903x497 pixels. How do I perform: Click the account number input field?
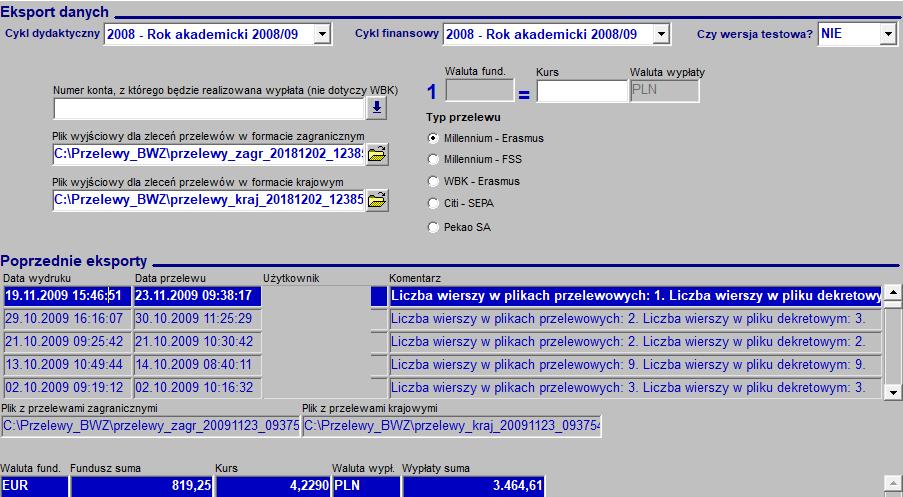[x=209, y=109]
